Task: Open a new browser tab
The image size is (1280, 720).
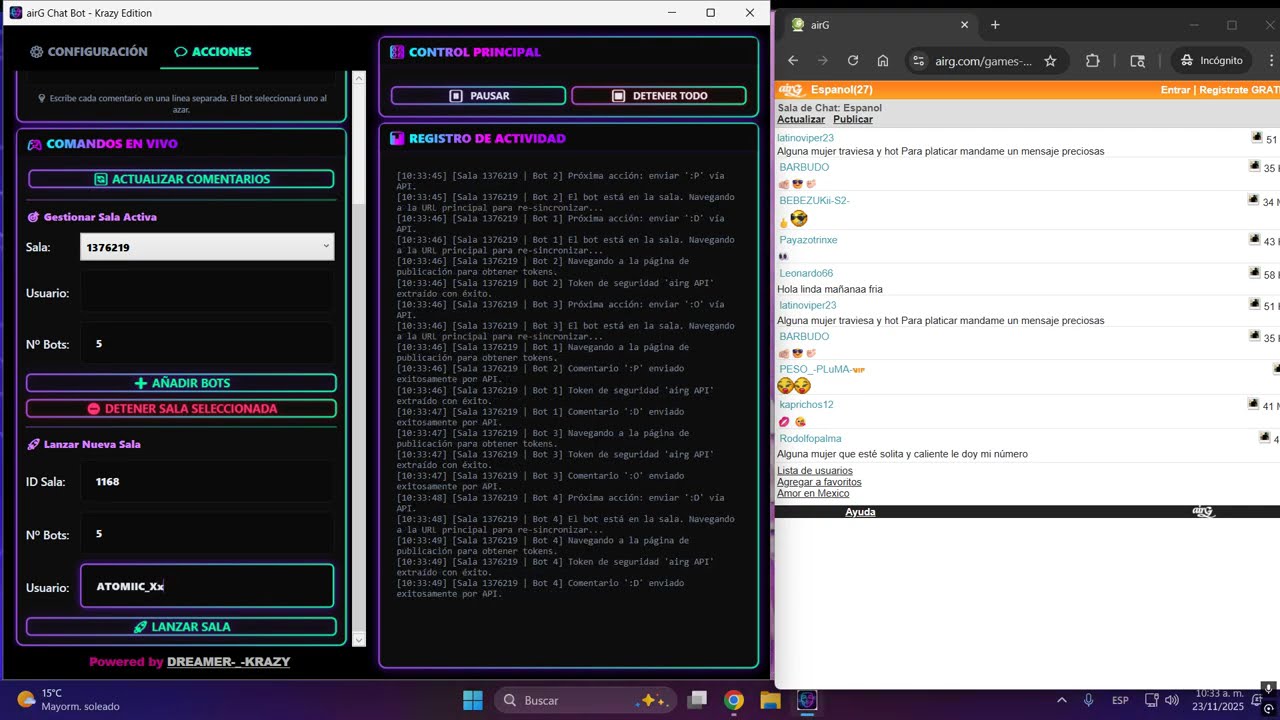Action: tap(995, 25)
